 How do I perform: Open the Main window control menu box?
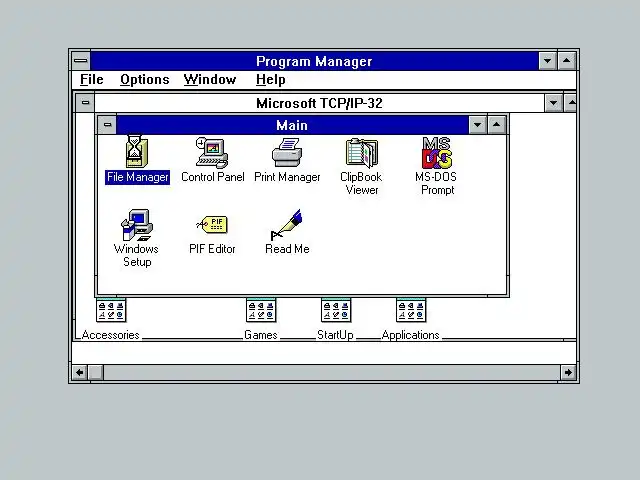(107, 125)
